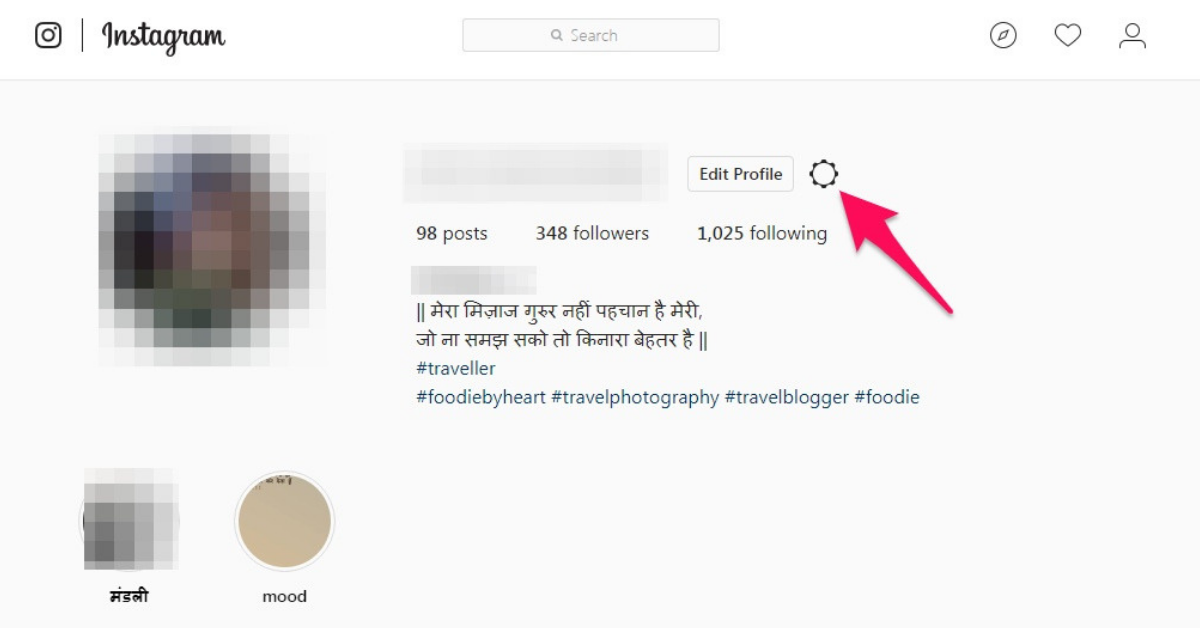Click the Instagram wordmark logo
This screenshot has height=628, width=1200.
point(163,37)
